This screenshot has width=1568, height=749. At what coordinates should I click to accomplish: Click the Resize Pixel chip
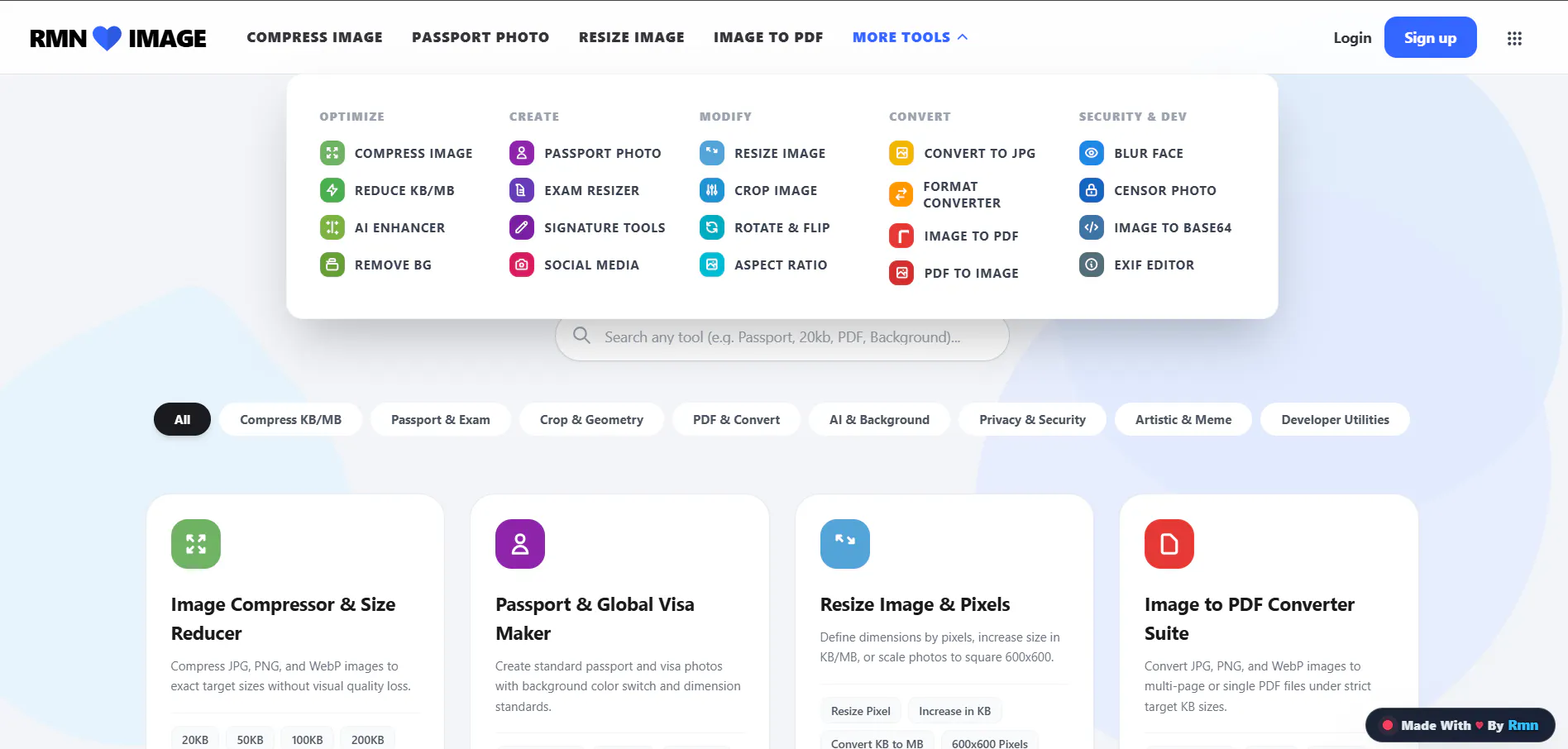coord(861,711)
